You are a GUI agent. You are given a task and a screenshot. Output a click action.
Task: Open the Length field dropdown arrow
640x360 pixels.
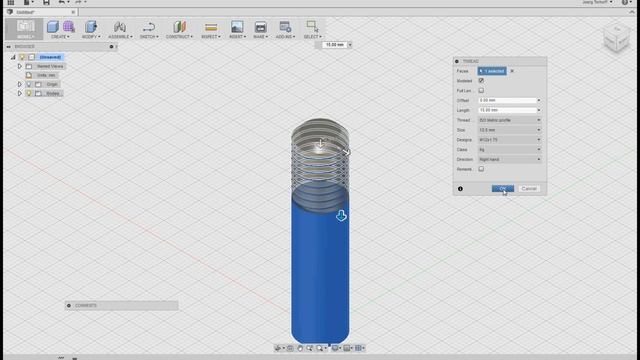pyautogui.click(x=539, y=110)
